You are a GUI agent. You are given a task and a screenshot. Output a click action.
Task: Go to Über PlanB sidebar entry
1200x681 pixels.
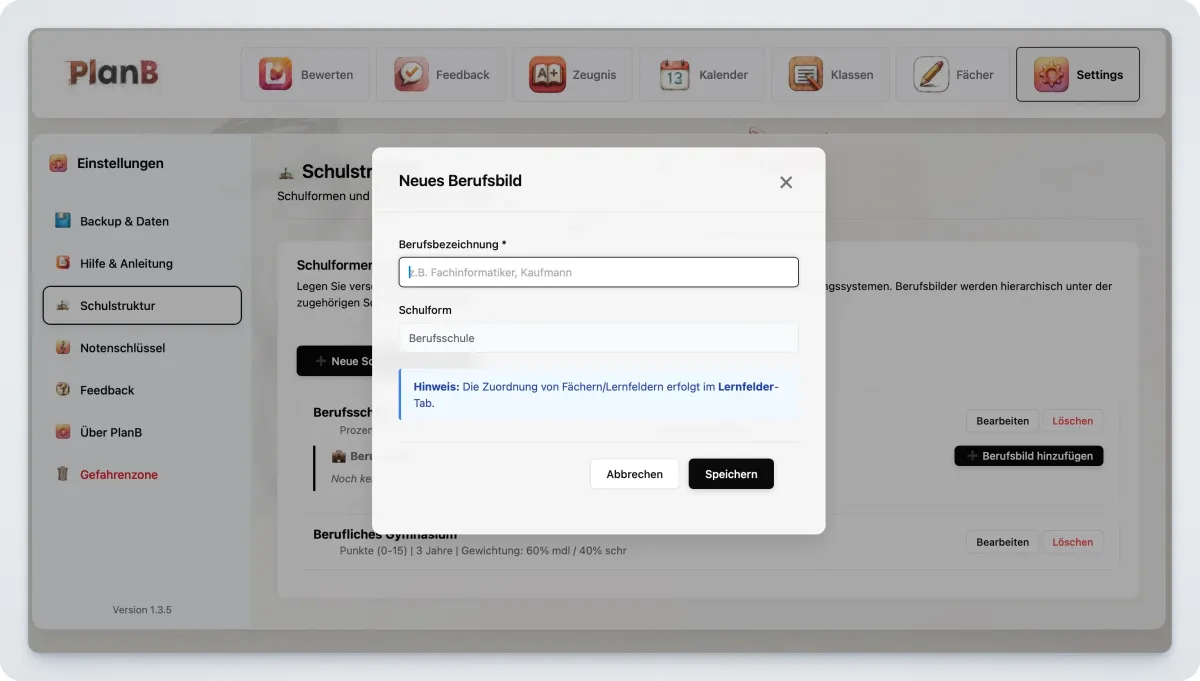point(111,433)
